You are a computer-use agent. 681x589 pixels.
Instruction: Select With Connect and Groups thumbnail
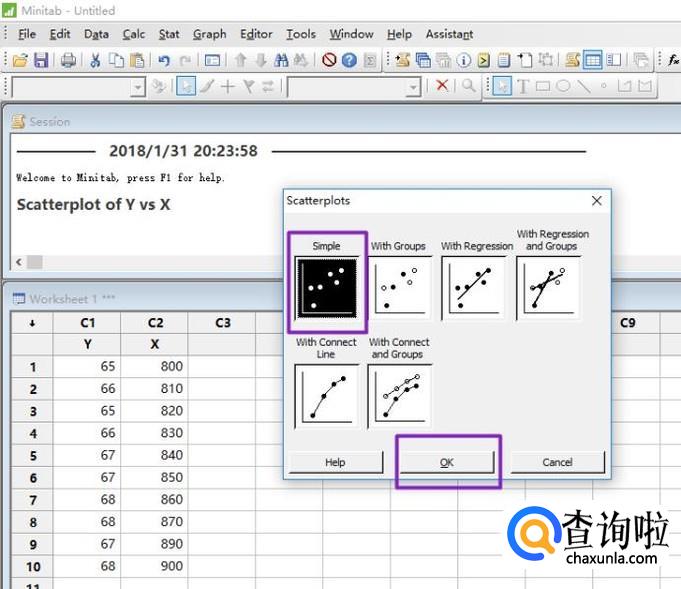(400, 397)
